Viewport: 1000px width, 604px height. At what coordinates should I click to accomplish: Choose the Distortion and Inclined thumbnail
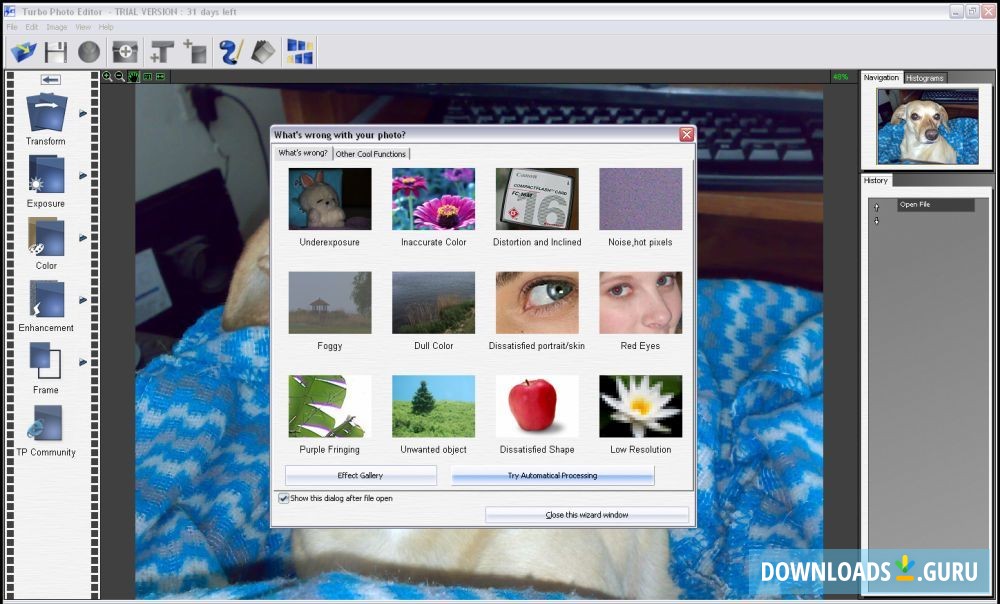537,199
